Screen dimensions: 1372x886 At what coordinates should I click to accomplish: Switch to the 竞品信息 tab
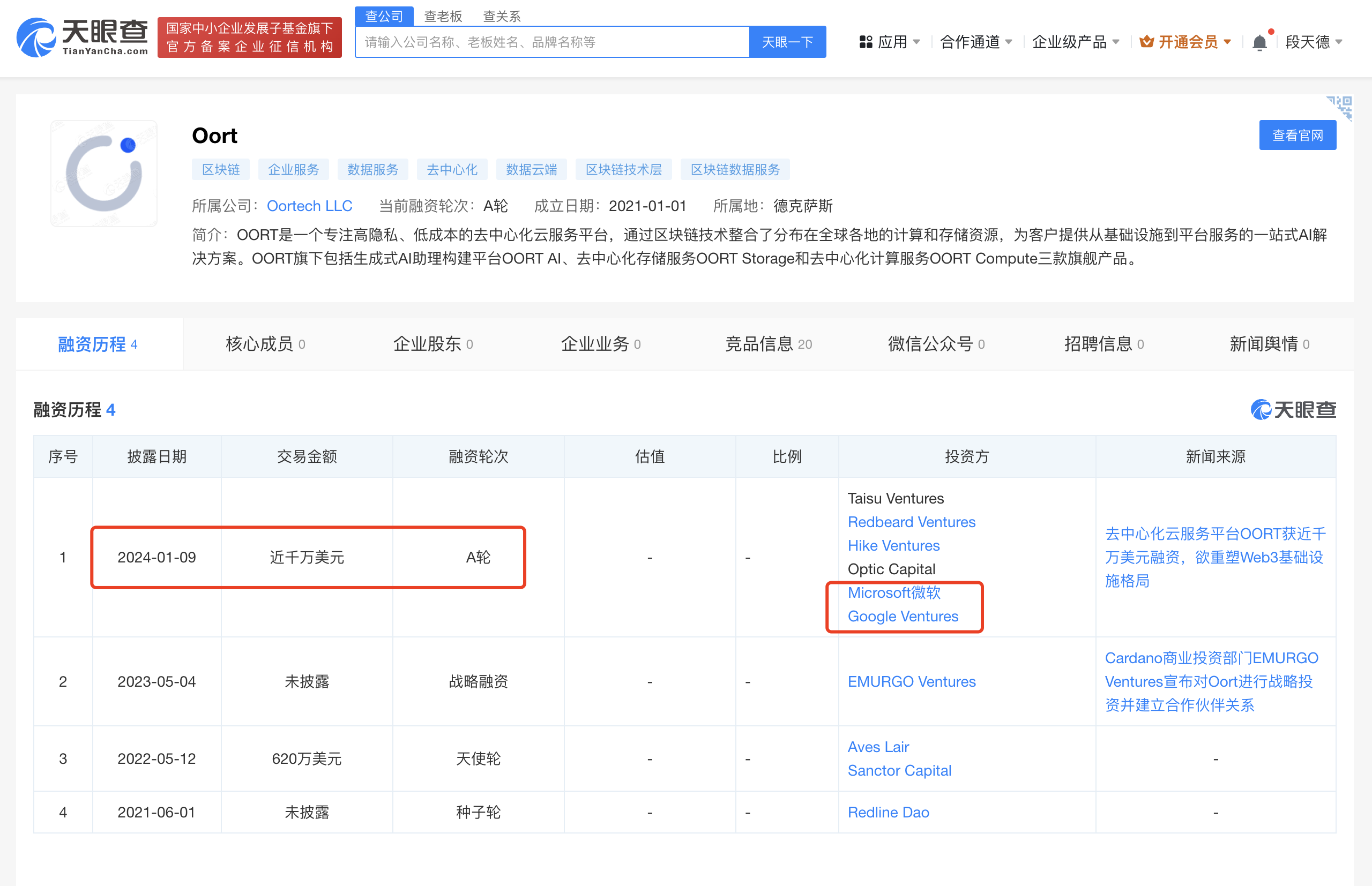coord(769,344)
